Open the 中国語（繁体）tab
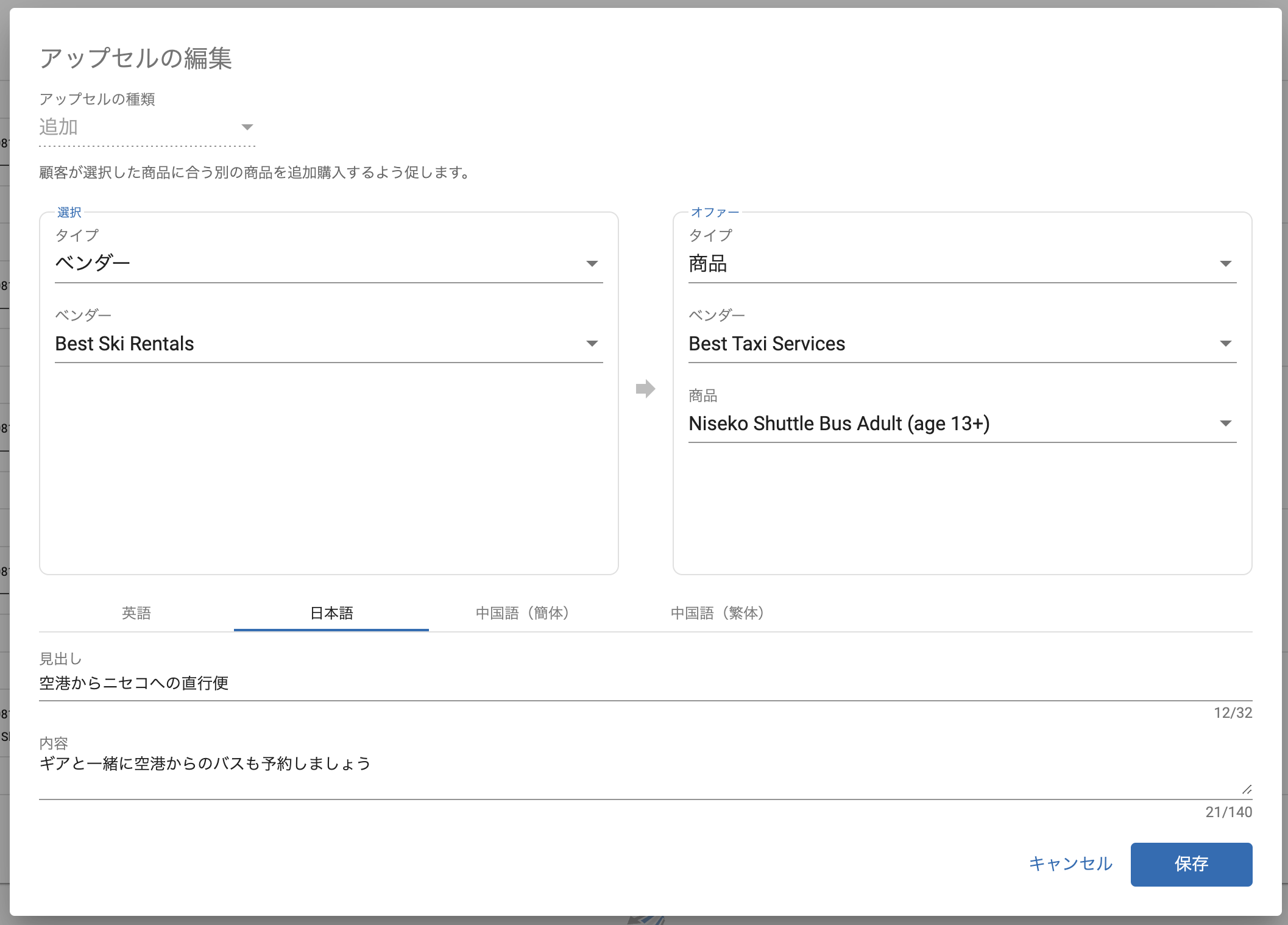 click(x=717, y=613)
